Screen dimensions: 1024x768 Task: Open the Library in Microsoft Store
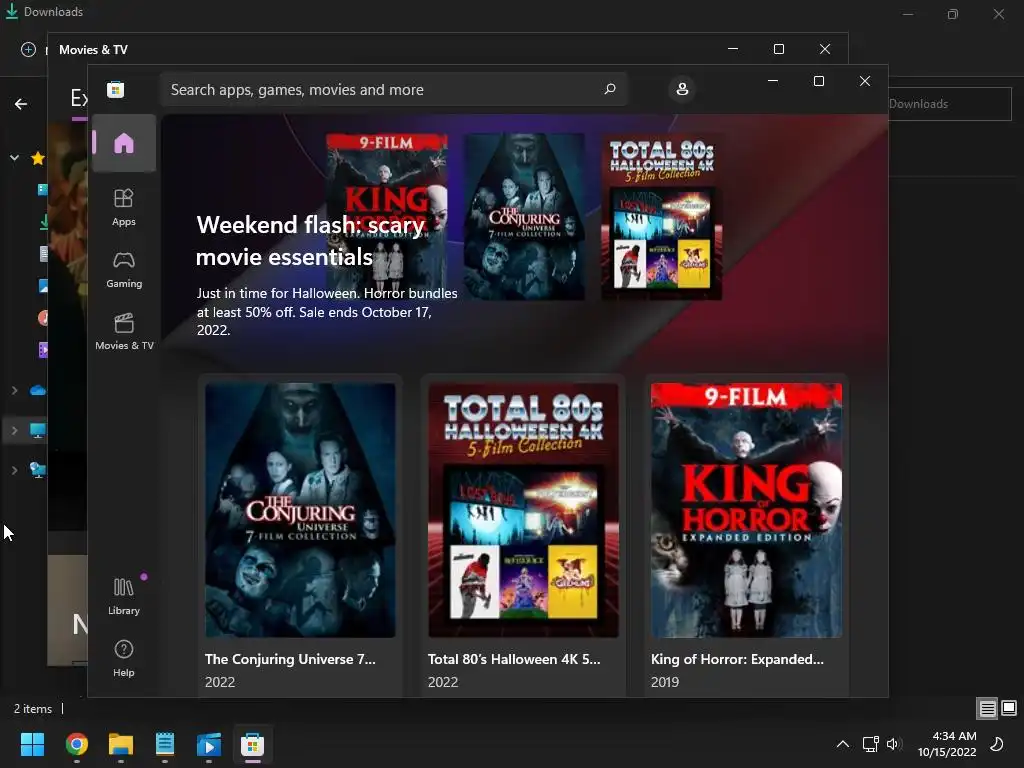pos(123,596)
